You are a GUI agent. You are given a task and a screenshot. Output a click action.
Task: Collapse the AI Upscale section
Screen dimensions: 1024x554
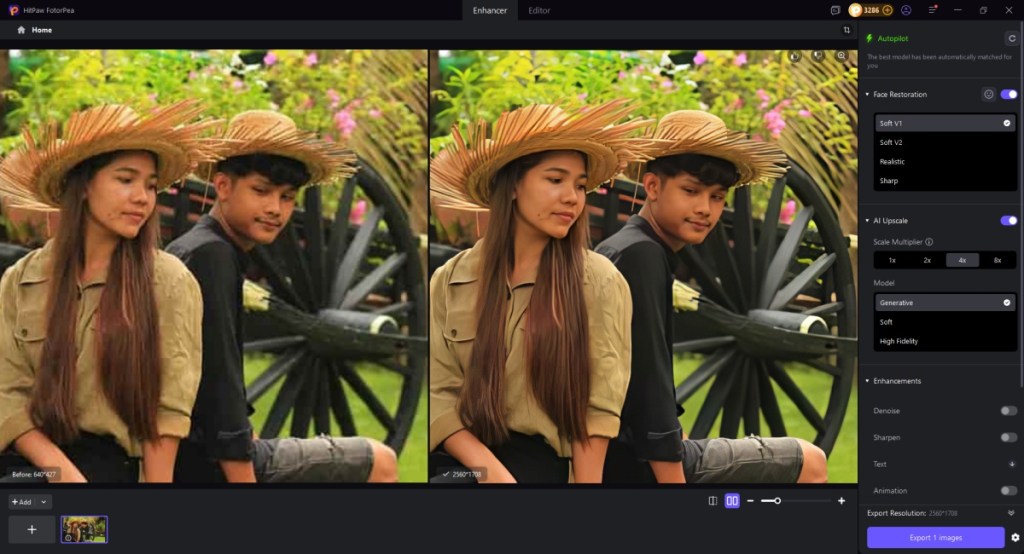pyautogui.click(x=867, y=221)
